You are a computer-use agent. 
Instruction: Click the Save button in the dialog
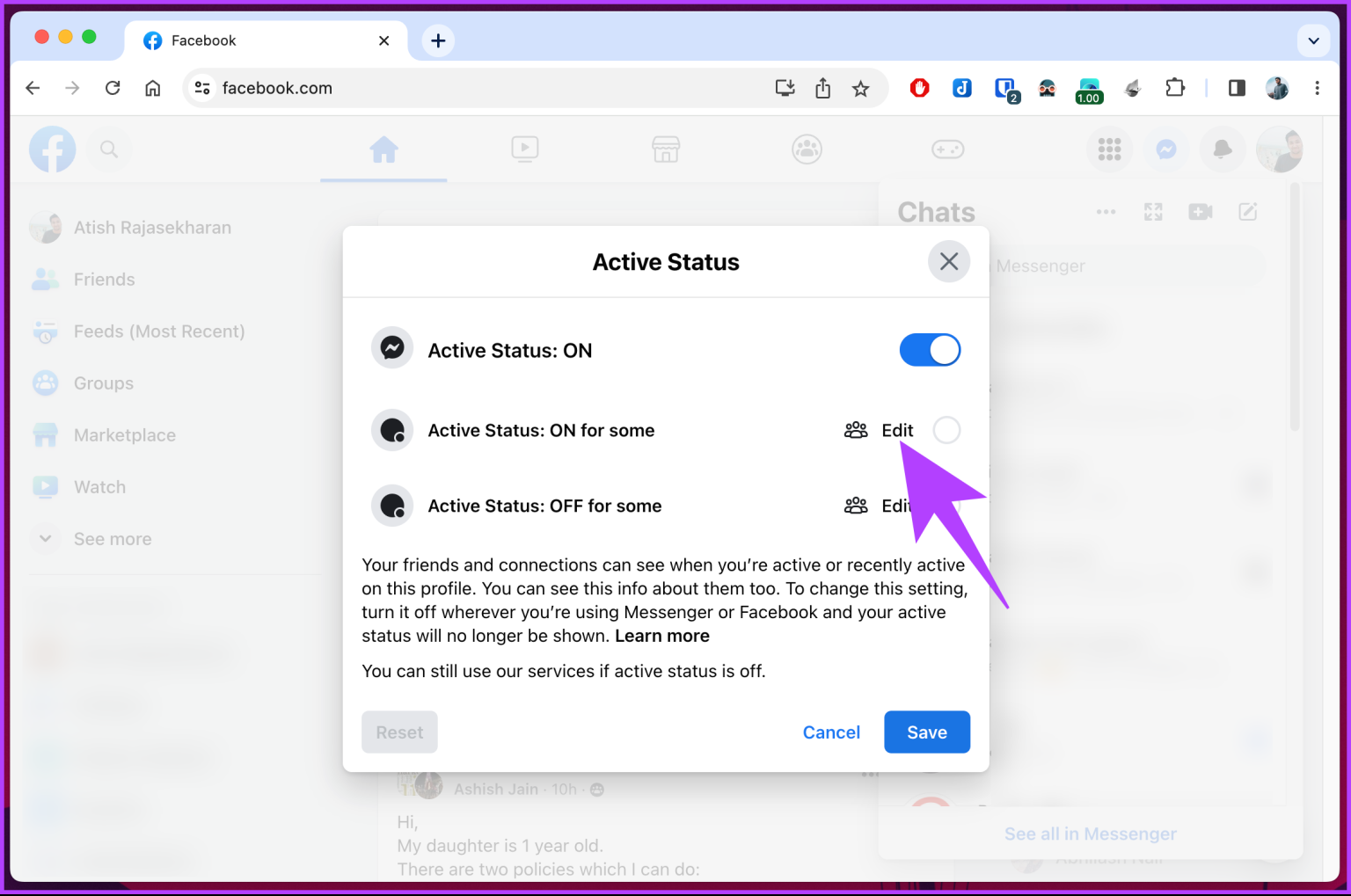(x=926, y=732)
